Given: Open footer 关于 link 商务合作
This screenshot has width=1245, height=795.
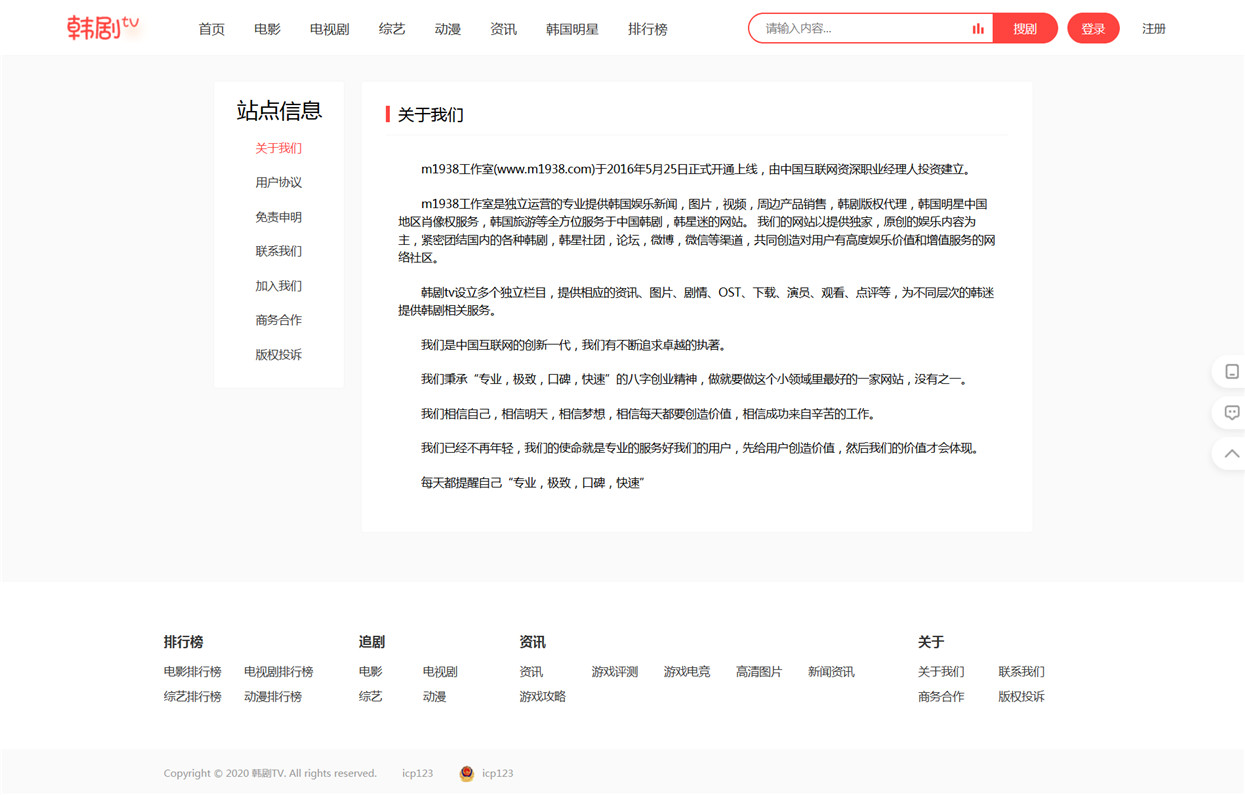Looking at the screenshot, I should coord(941,697).
